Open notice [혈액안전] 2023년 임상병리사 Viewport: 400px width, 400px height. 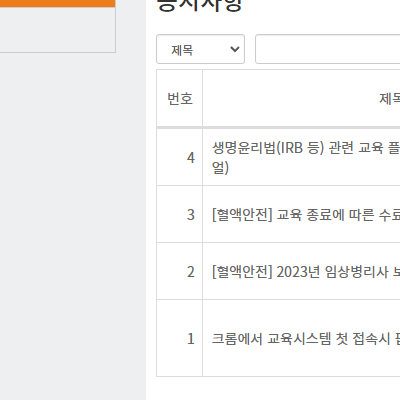tap(306, 272)
